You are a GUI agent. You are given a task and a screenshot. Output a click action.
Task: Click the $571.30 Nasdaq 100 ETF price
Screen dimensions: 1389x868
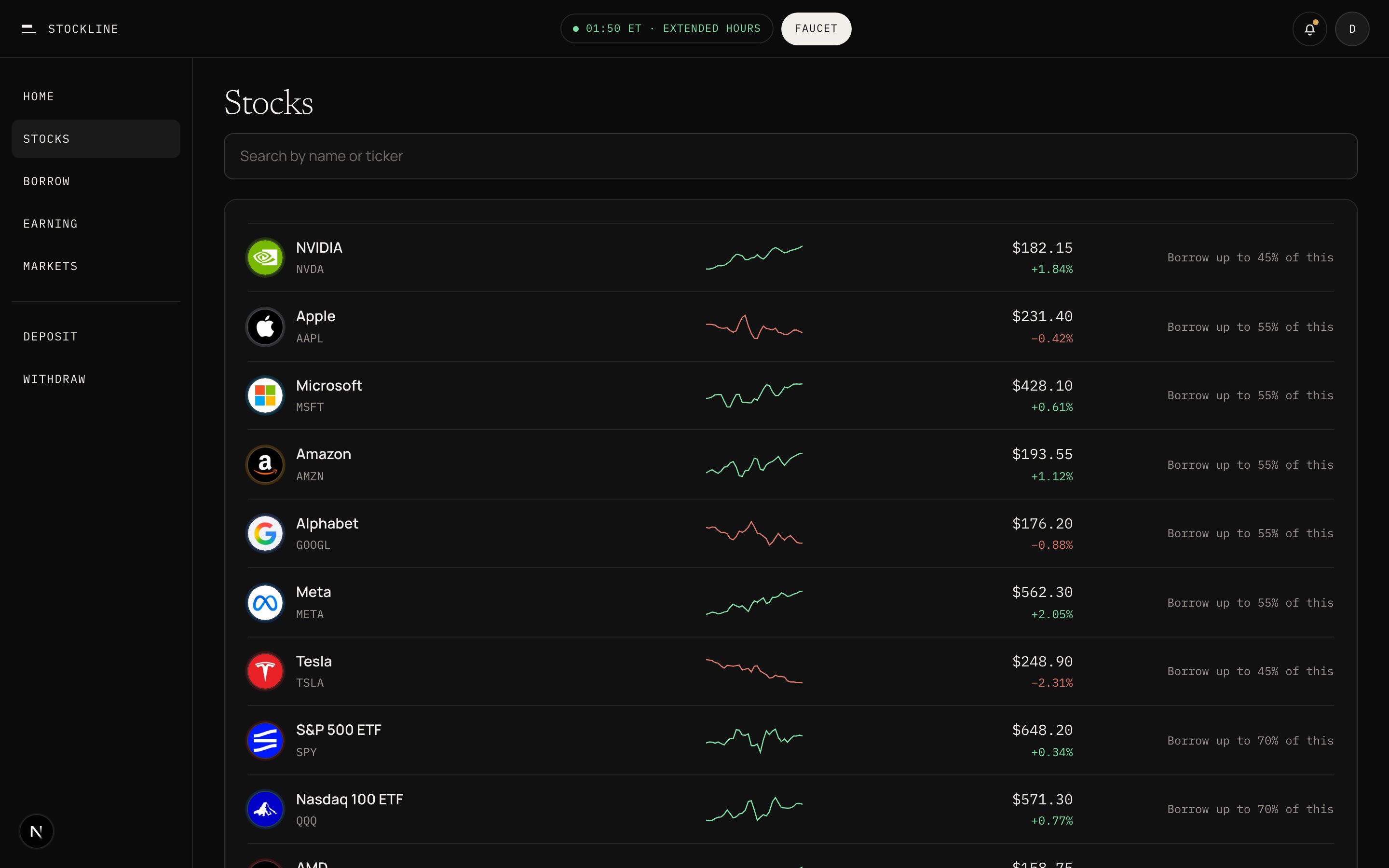click(1042, 799)
